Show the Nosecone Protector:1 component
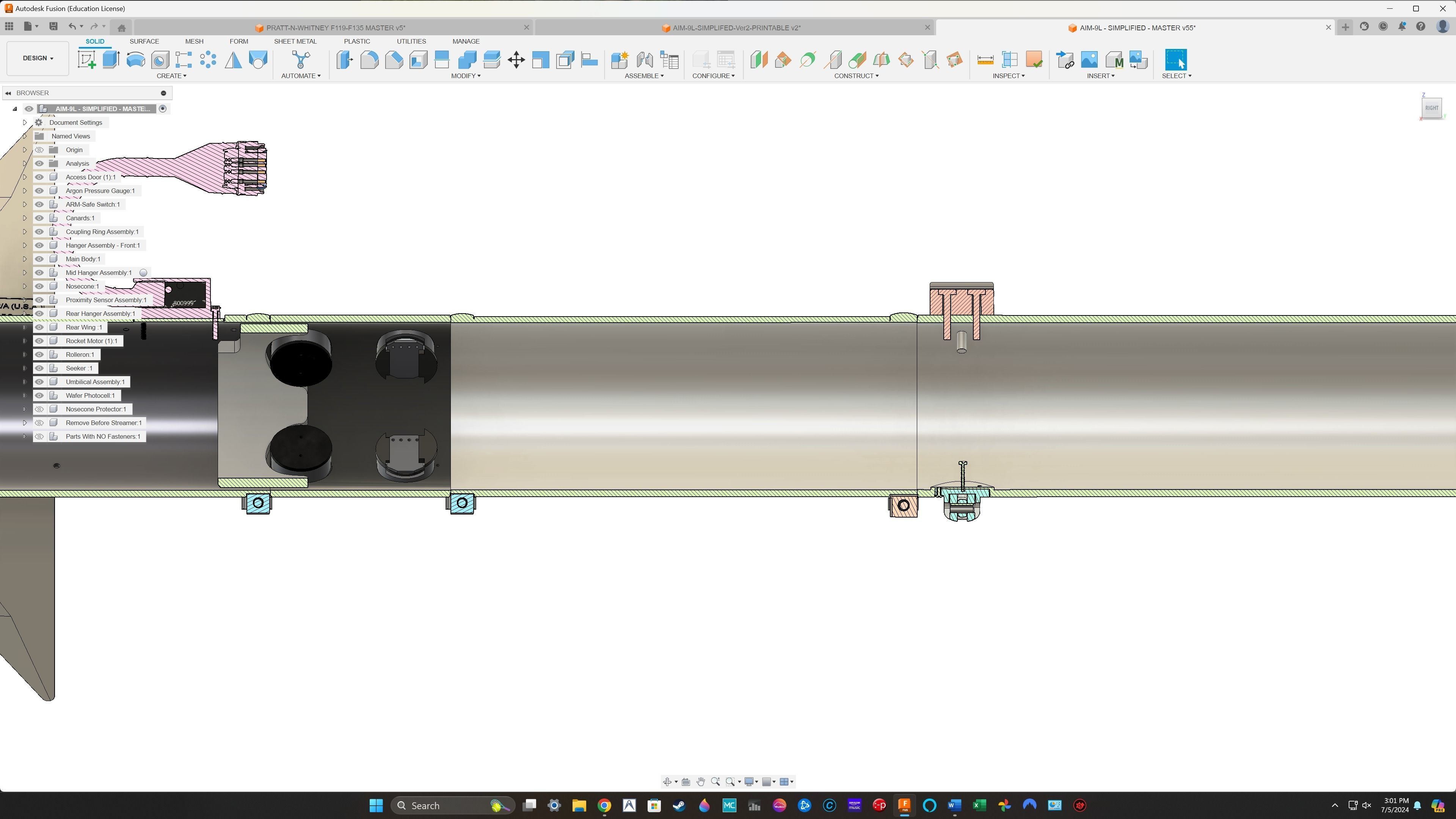1456x819 pixels. tap(39, 409)
